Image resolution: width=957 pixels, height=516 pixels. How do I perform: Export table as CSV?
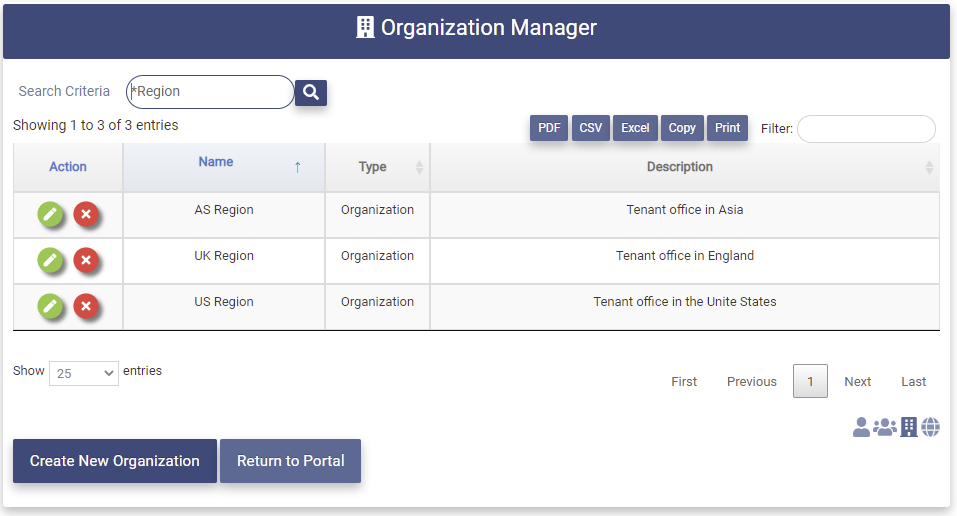[x=590, y=128]
